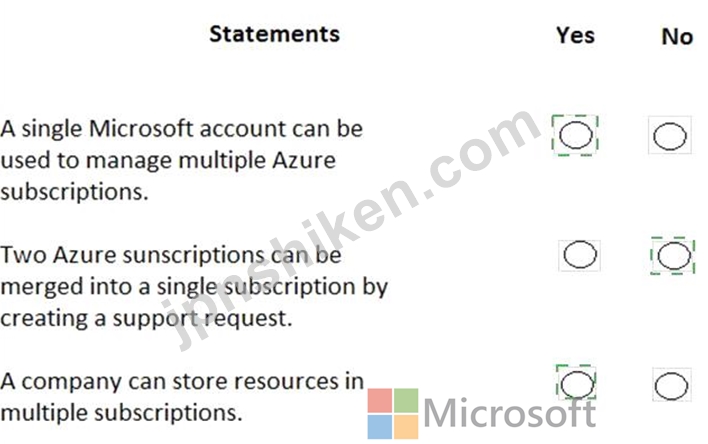Screen dimensions: 708x444
Task: Click the Microsoft four-square logo icon
Action: (x=393, y=413)
